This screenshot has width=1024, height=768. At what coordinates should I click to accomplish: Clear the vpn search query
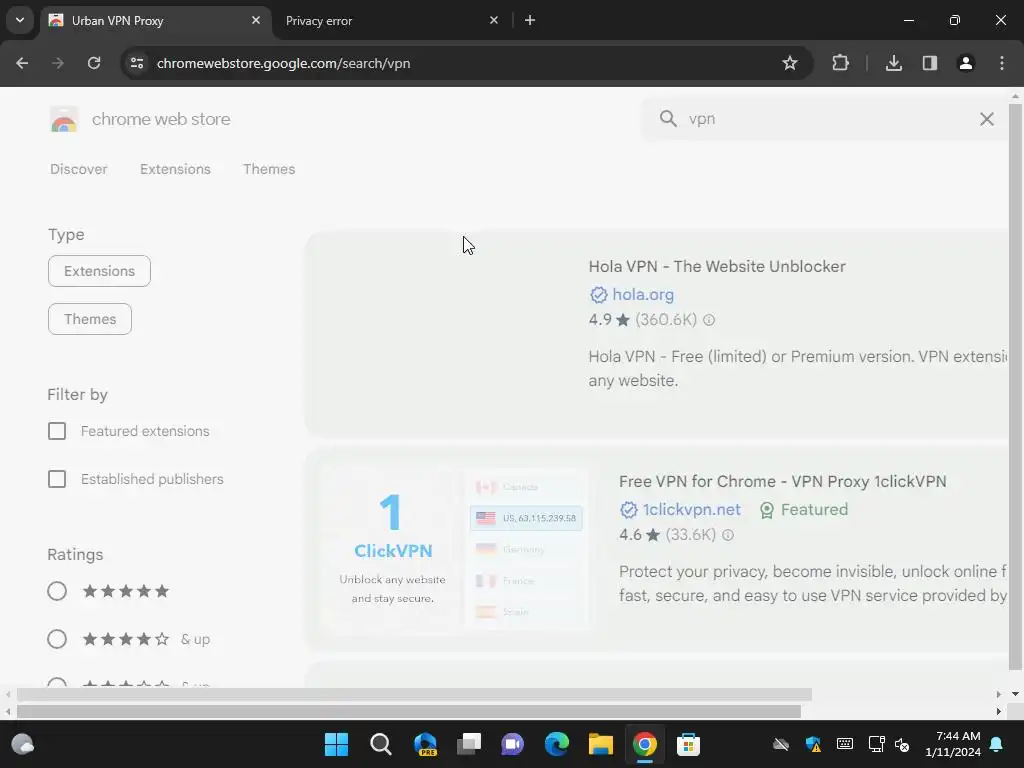(x=987, y=119)
